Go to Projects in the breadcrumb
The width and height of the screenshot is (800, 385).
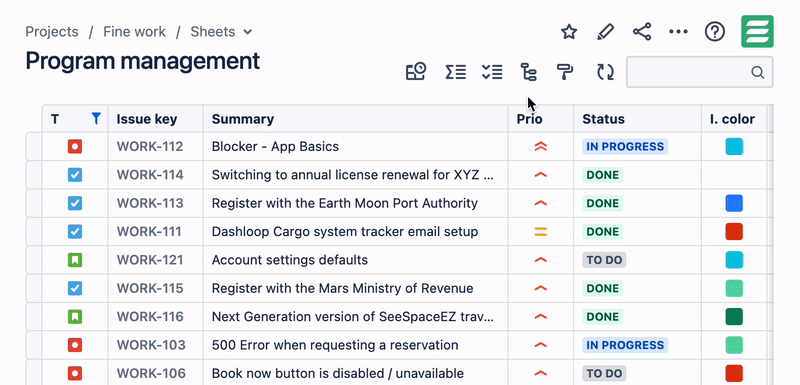(52, 32)
